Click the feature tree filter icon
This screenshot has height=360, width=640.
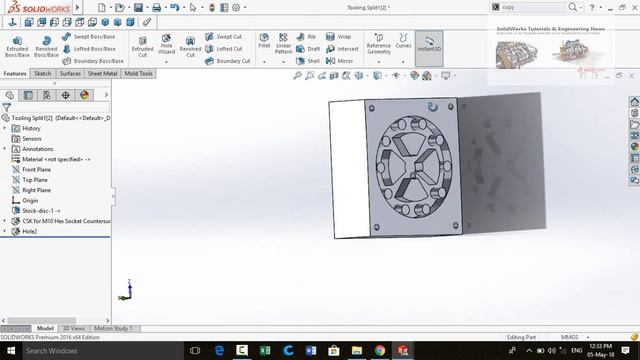[7, 107]
